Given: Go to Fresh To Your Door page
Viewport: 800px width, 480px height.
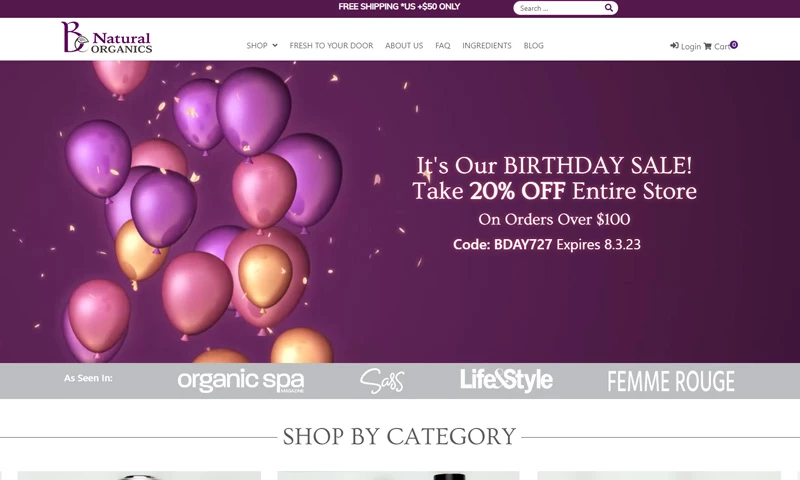Looking at the screenshot, I should click(x=331, y=45).
